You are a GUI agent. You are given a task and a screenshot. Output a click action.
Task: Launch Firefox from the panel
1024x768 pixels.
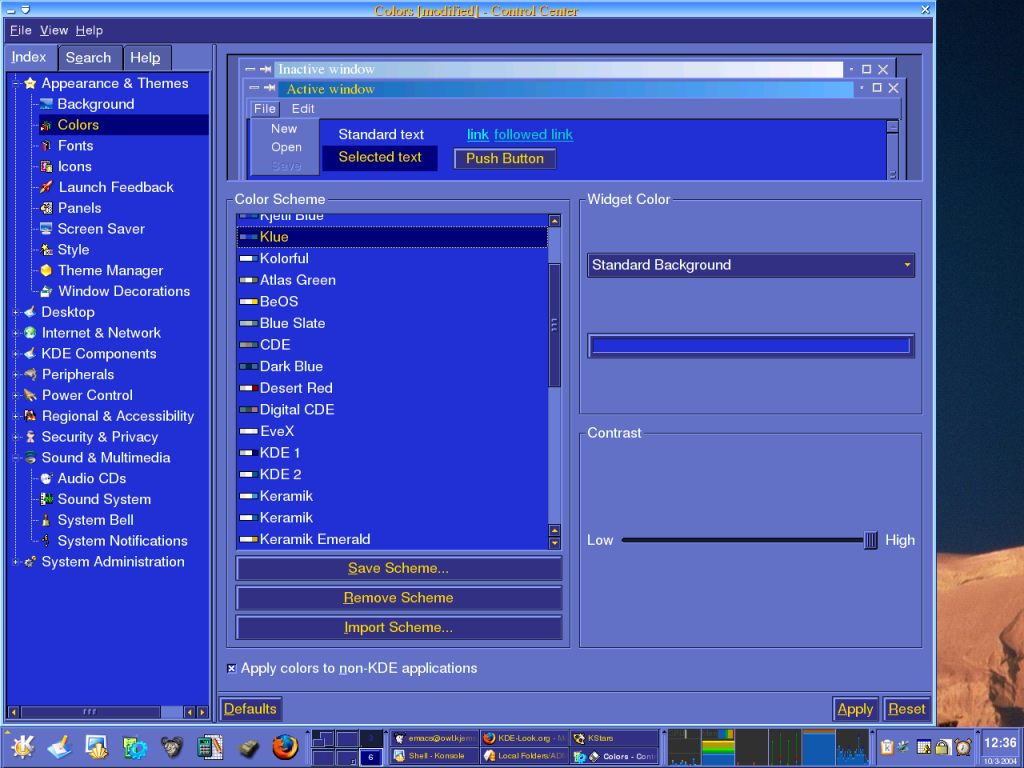click(x=285, y=746)
